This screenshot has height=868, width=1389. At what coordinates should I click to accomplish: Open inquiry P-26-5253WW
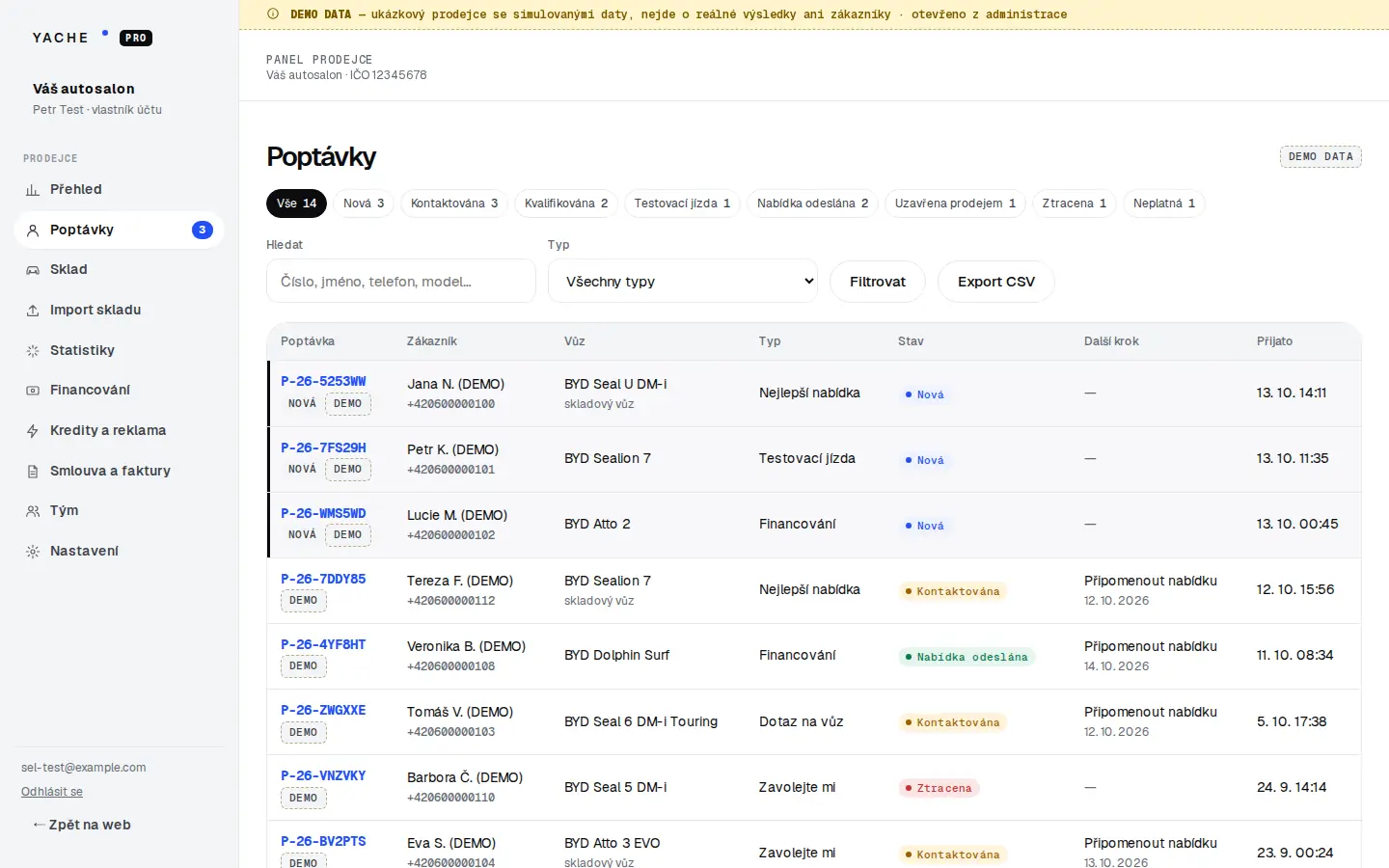click(323, 381)
